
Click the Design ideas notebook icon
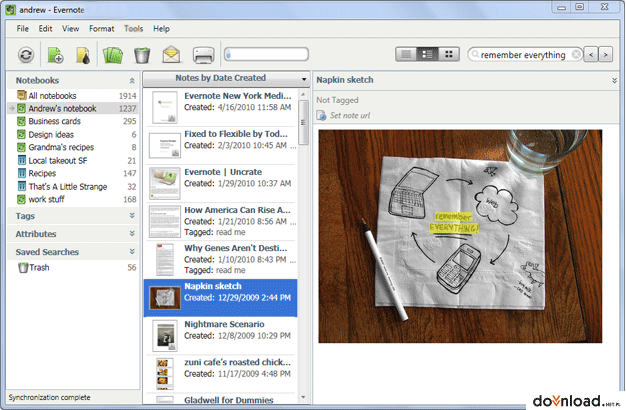[22, 135]
